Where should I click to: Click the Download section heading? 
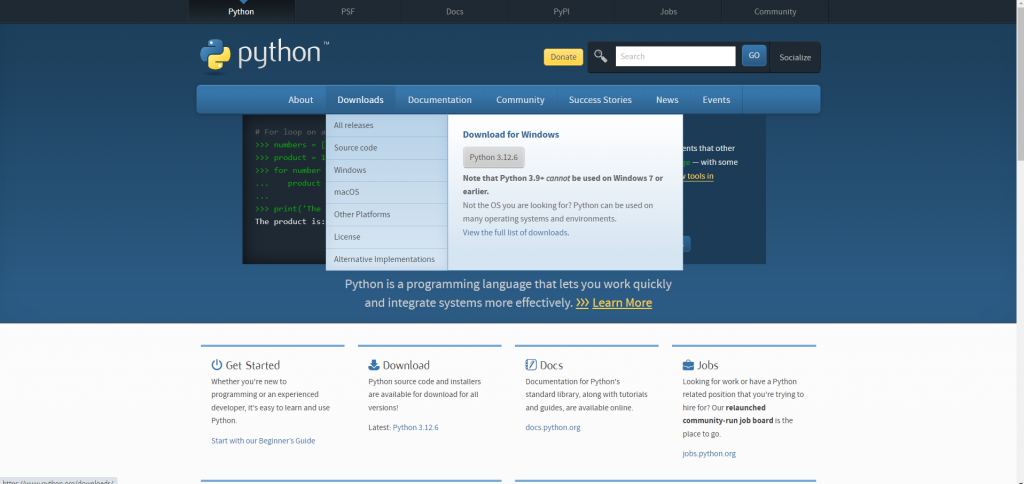click(406, 365)
